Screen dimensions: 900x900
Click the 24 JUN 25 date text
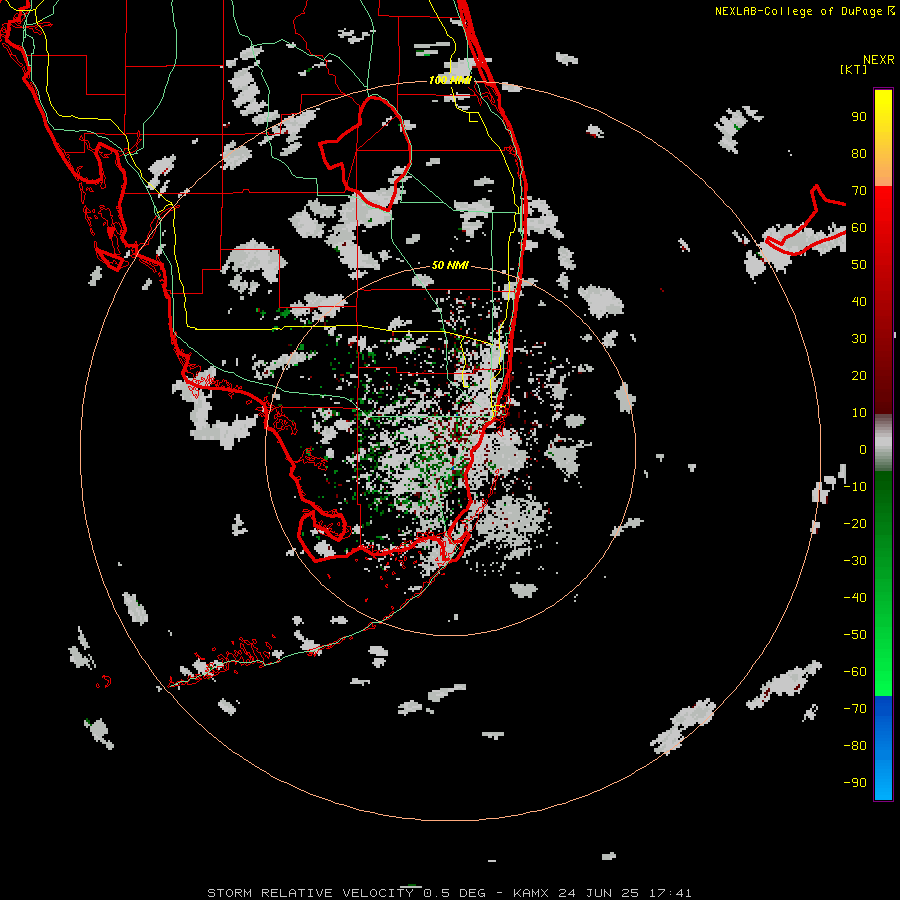599,893
